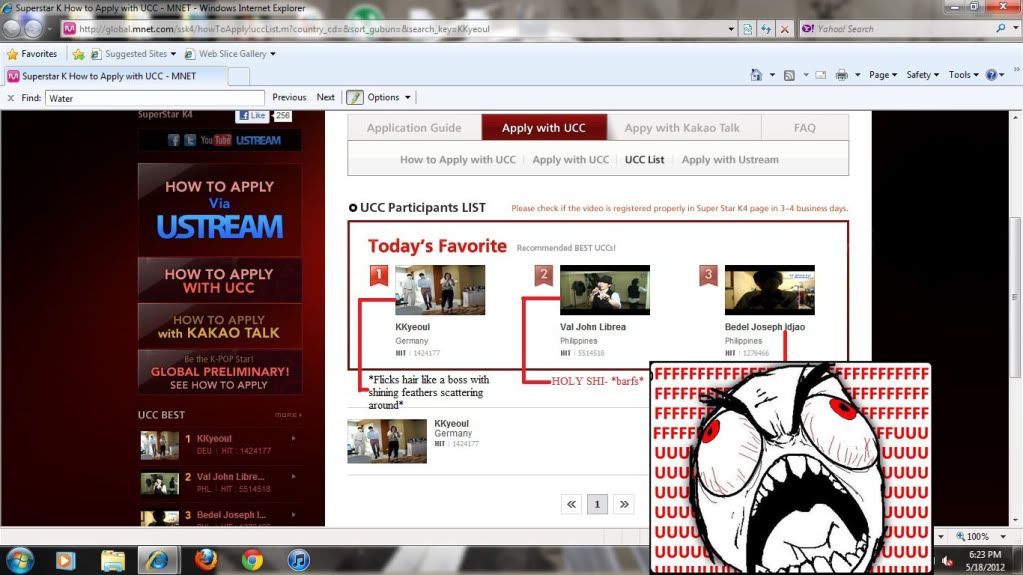Screen dimensions: 1023x575
Task: Expand the Safety dropdown menu
Action: tap(922, 75)
